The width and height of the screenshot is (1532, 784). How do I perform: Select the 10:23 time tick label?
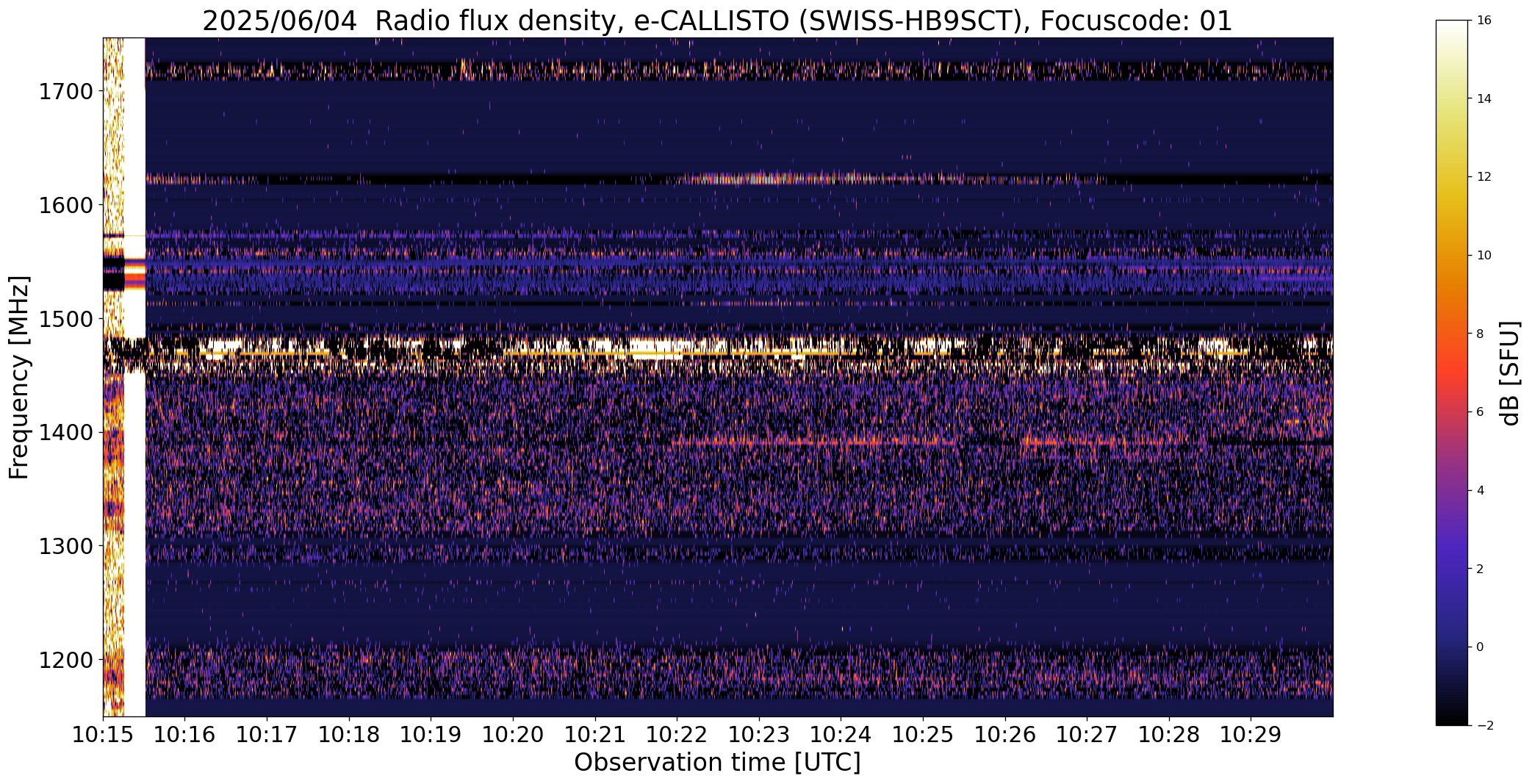click(x=759, y=735)
